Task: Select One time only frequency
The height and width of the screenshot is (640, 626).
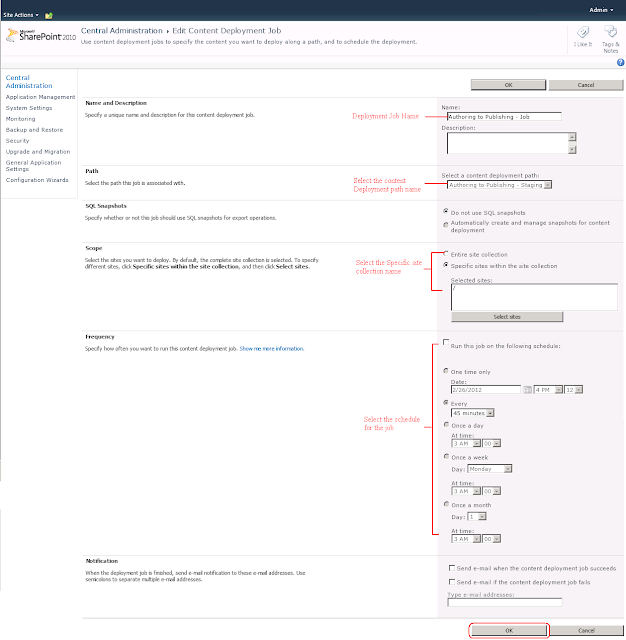Action: point(446,371)
